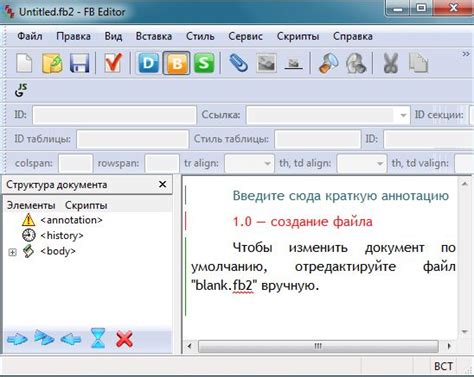The width and height of the screenshot is (474, 377).
Task: Click the clock icon beside history
Action: 28,235
